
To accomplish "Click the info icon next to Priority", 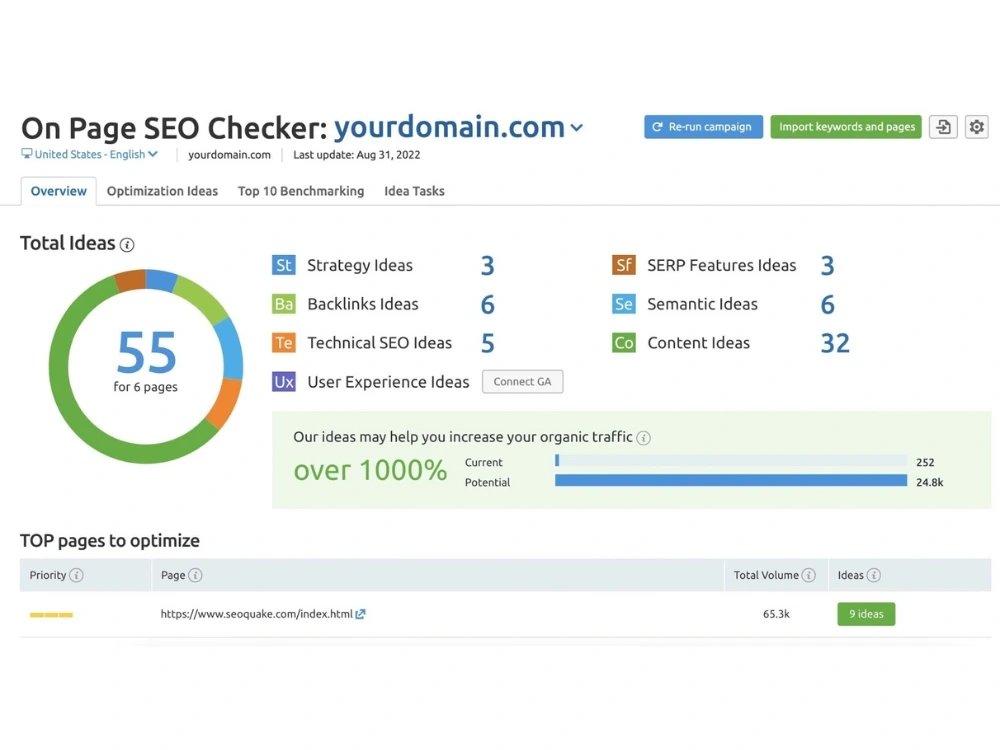I will (x=76, y=575).
